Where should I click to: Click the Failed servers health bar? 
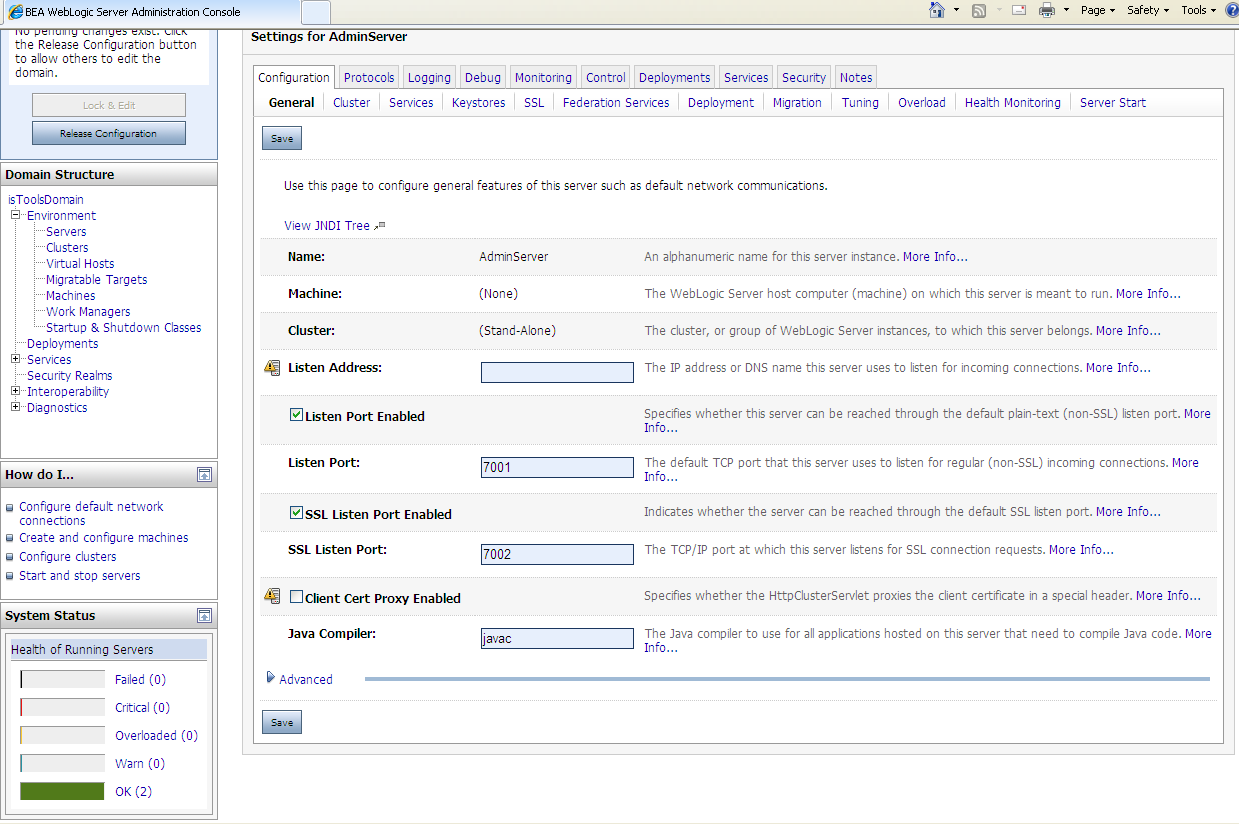tap(62, 679)
